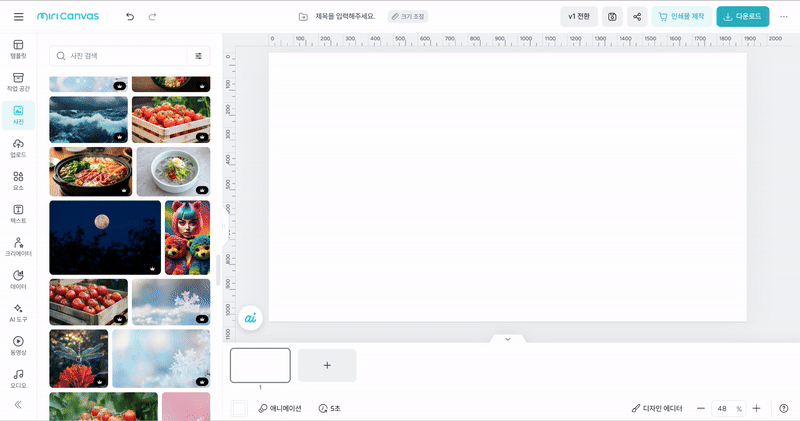Image resolution: width=800 pixels, height=421 pixels.
Task: Click the floating AI assistant button
Action: pos(250,318)
